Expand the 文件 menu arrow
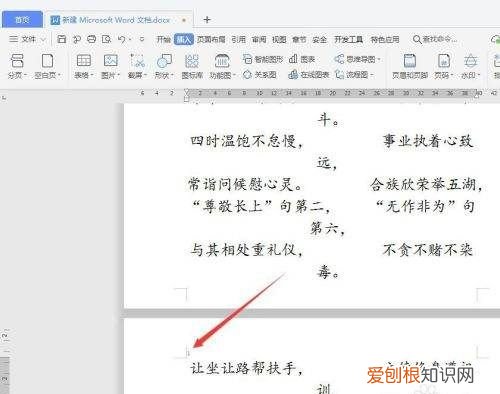 (43, 40)
